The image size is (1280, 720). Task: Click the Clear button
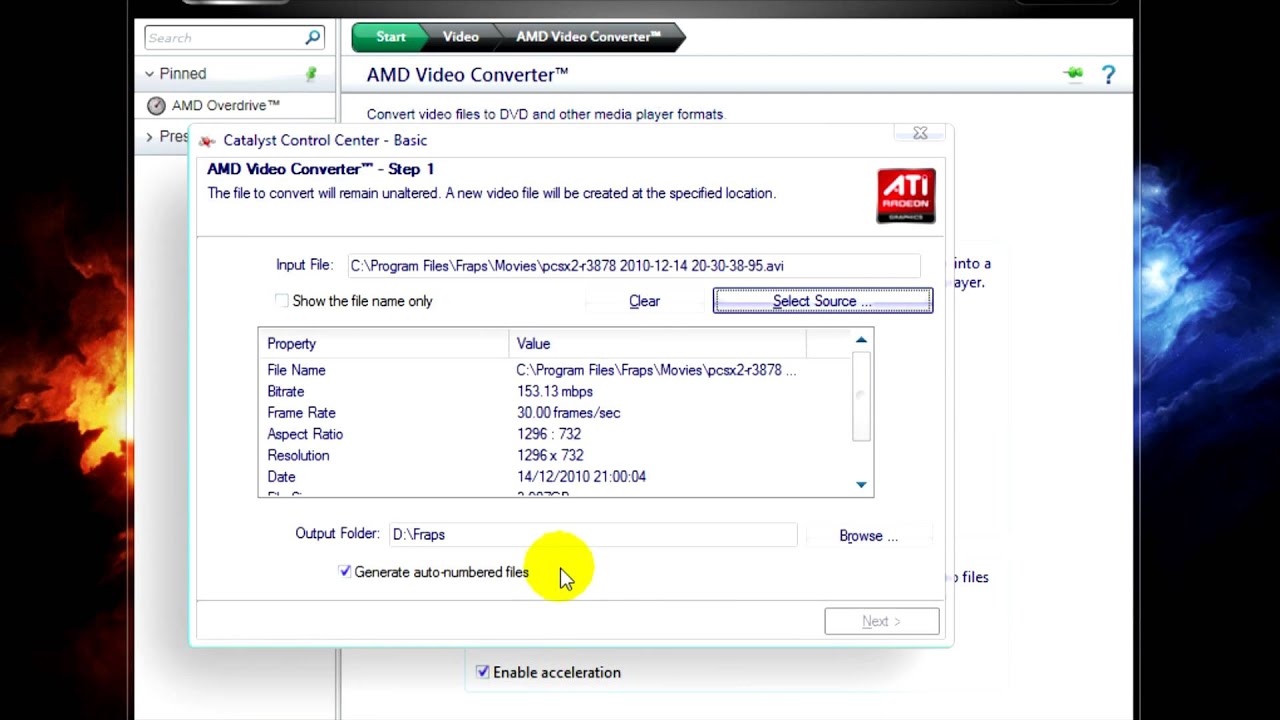coord(644,301)
